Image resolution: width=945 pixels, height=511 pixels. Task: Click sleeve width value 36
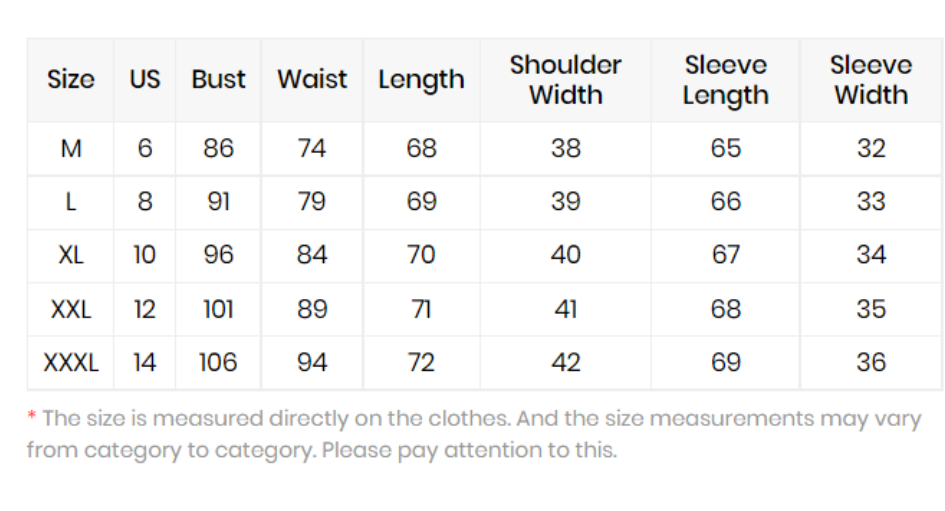(x=871, y=363)
